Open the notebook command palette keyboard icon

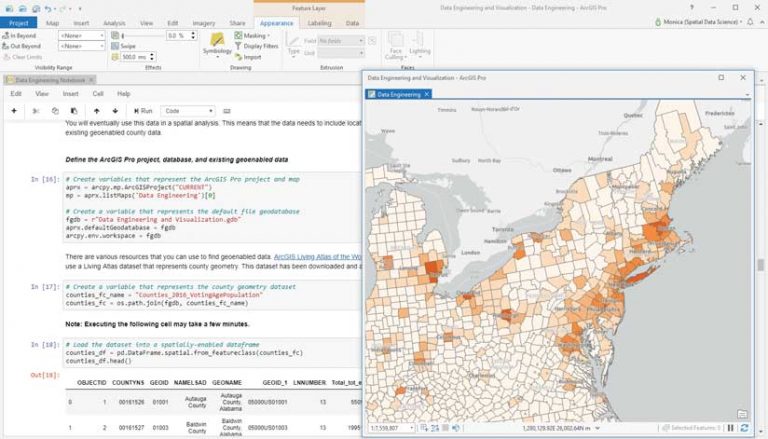point(226,111)
